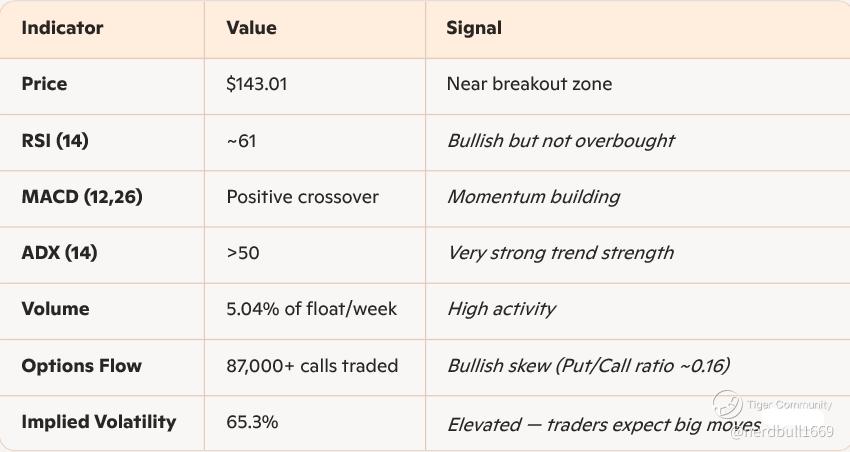Screen dimensions: 850x452
Task: Click the Very strong trend strength signal
Action: (561, 253)
